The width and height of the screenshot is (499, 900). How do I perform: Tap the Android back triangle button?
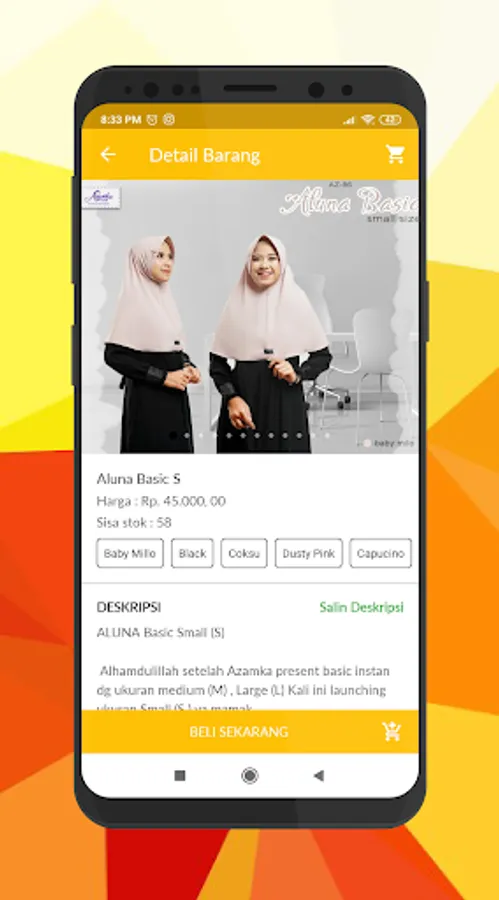319,776
